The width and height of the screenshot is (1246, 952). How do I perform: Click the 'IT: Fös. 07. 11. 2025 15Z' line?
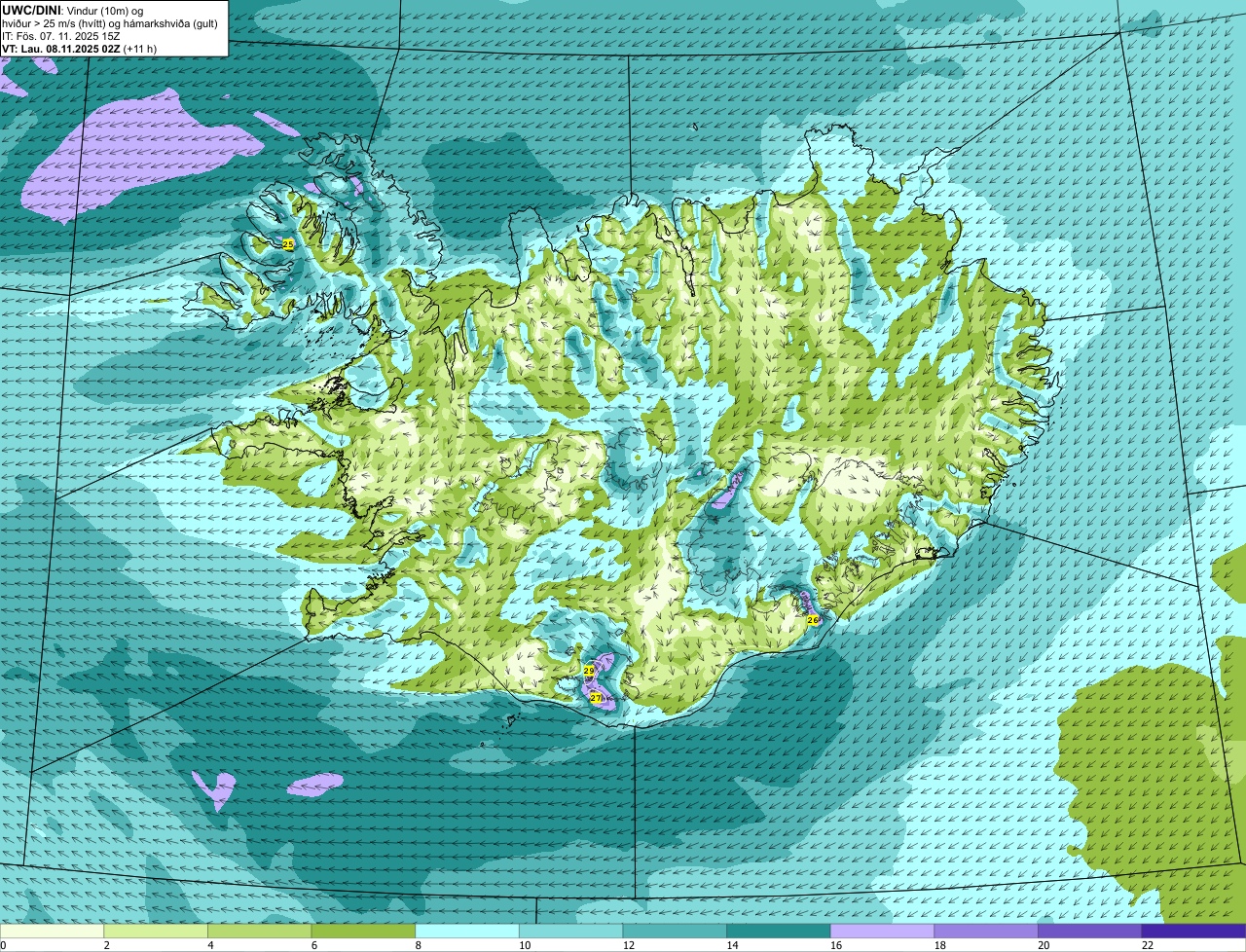click(61, 36)
